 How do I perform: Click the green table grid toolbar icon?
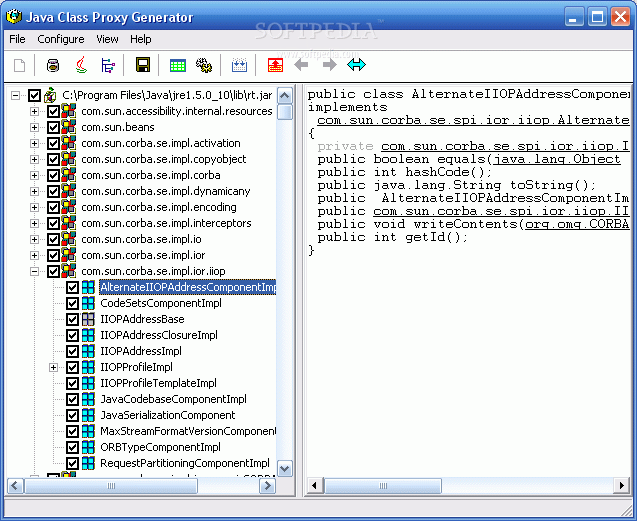pyautogui.click(x=178, y=65)
